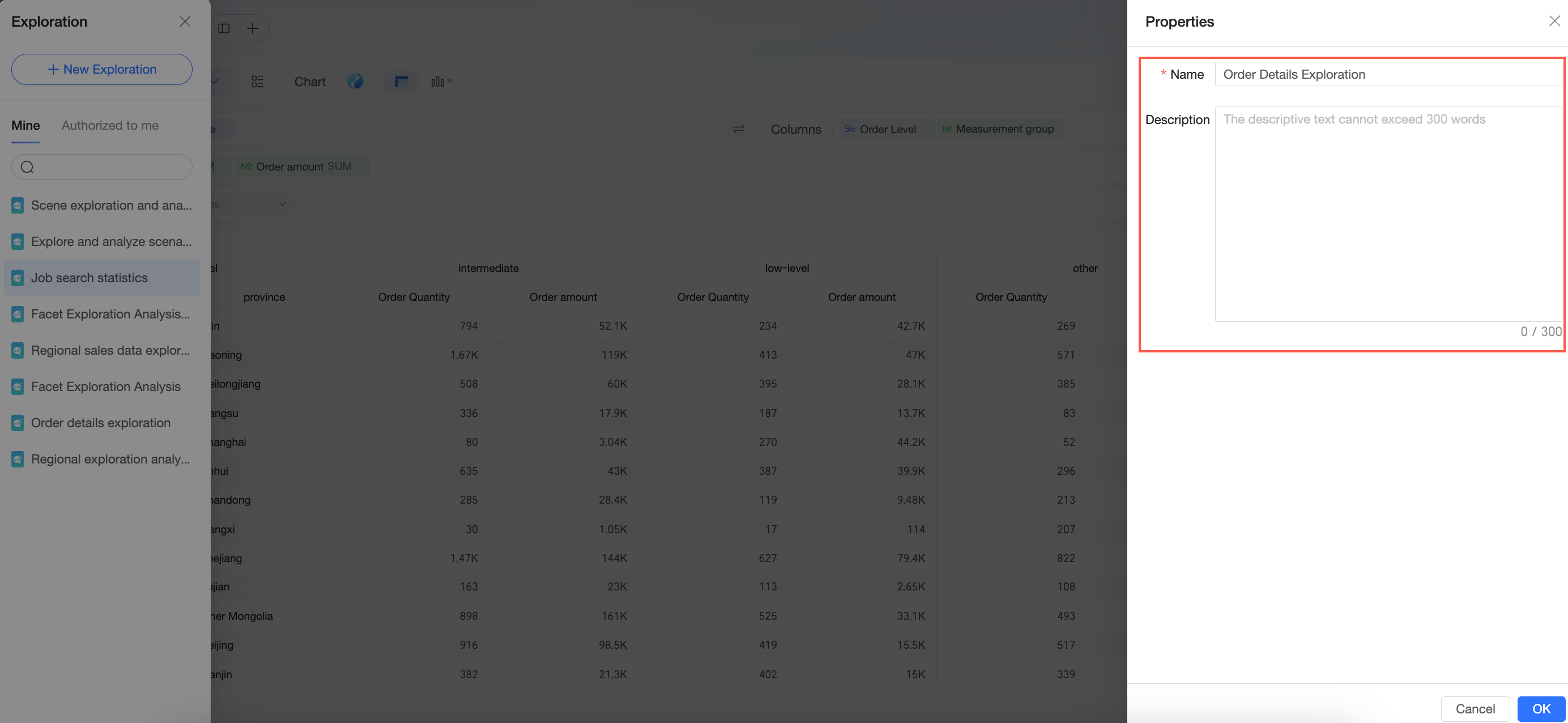Click the Name input field
Viewport: 1568px width, 723px height.
click(x=1388, y=74)
